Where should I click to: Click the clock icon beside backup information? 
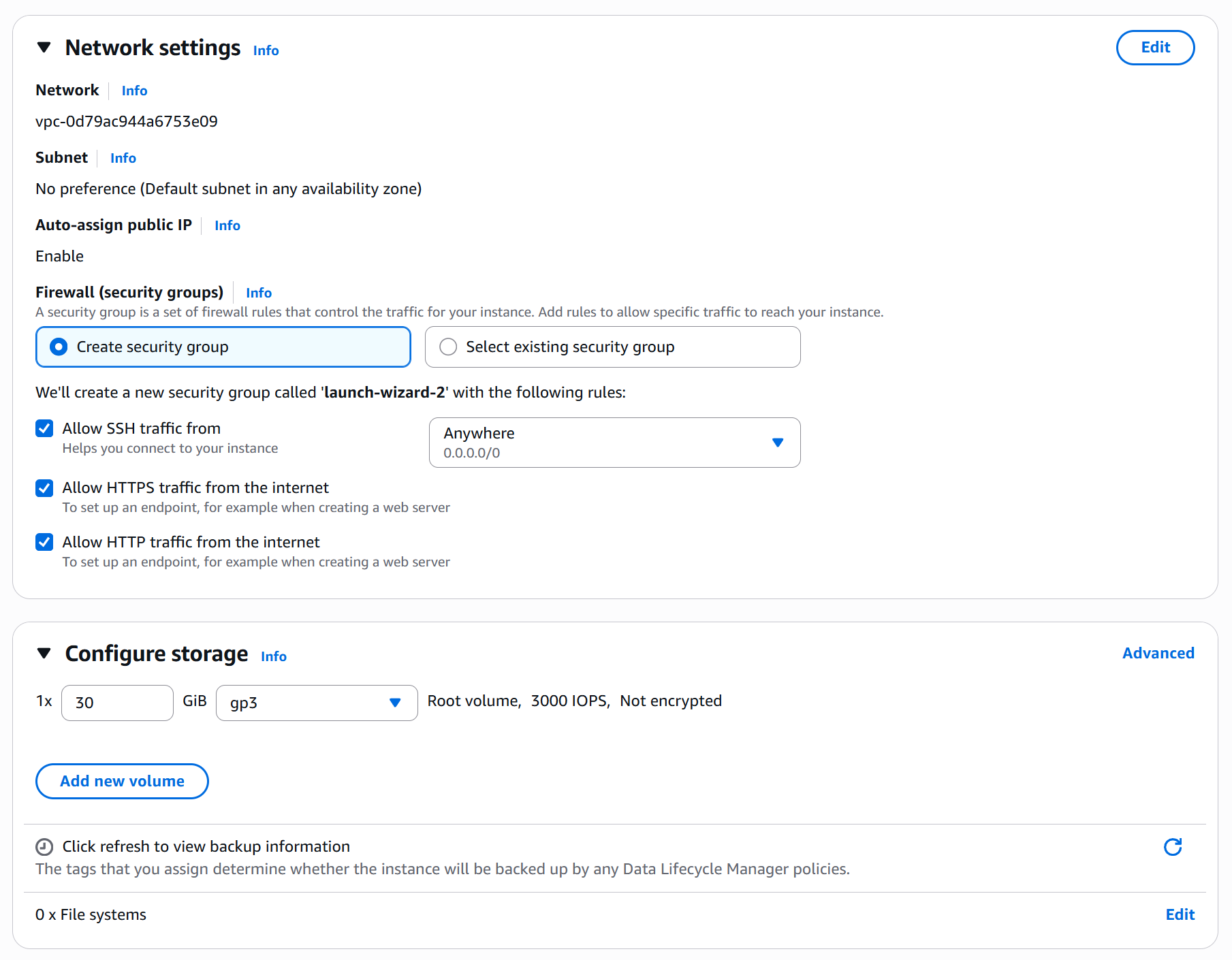coord(44,847)
